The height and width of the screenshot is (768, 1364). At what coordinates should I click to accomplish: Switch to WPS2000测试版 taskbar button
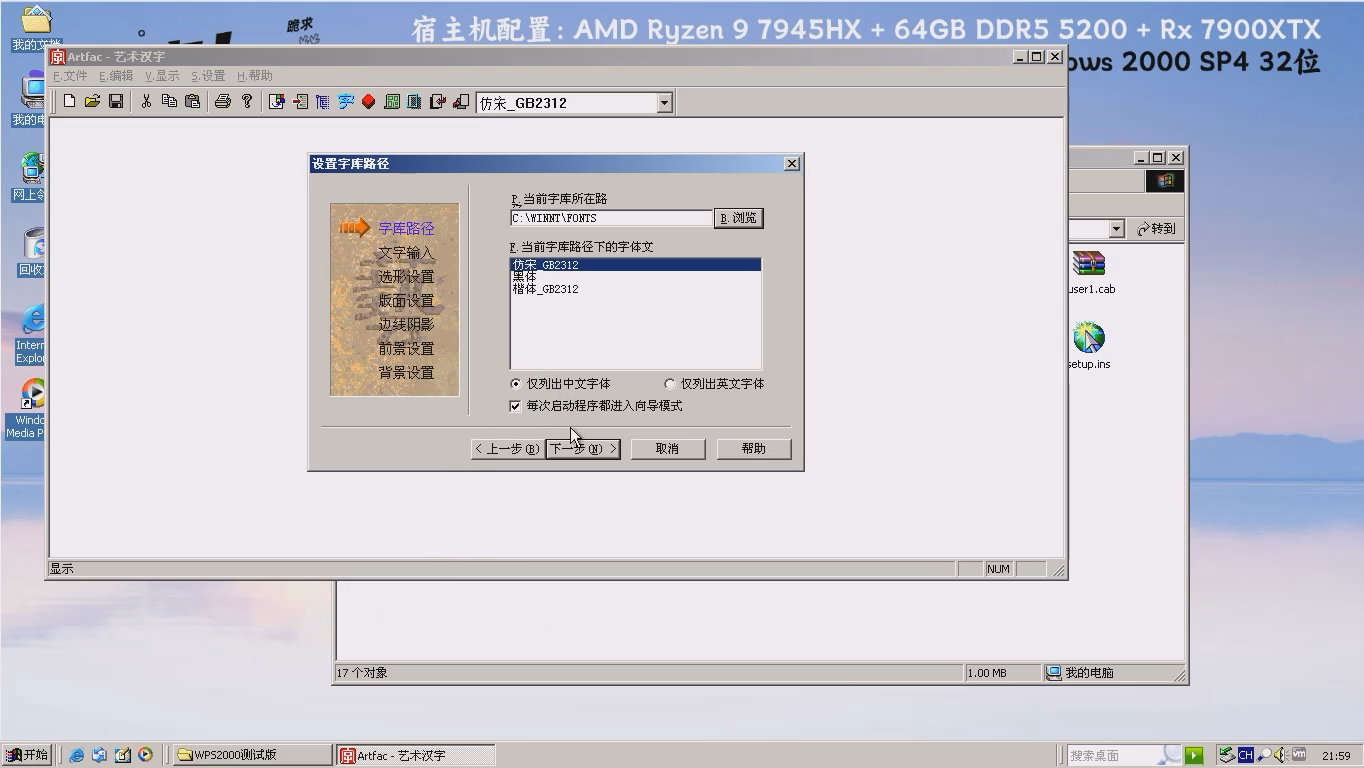(x=252, y=755)
